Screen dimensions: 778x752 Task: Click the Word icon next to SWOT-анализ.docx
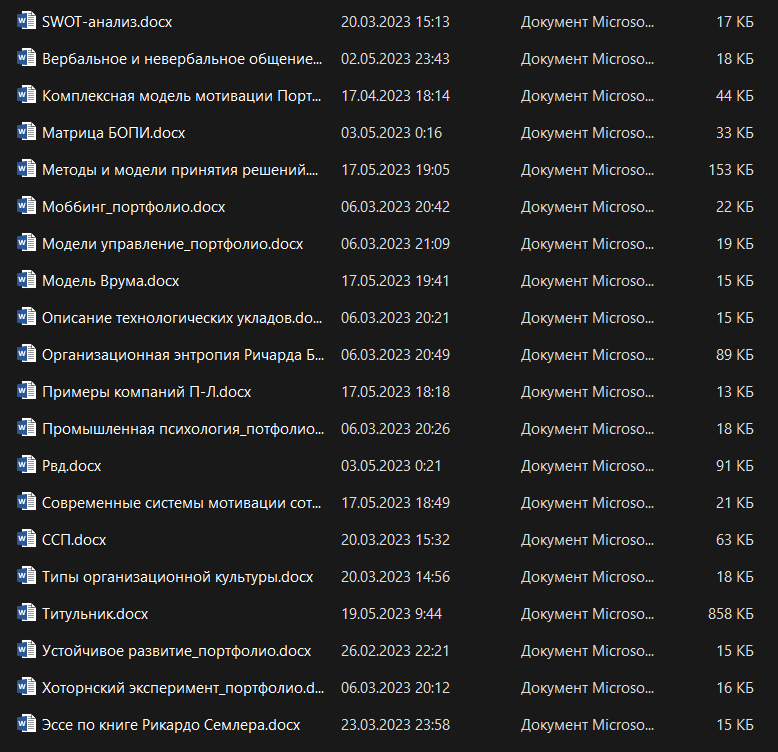[x=26, y=22]
